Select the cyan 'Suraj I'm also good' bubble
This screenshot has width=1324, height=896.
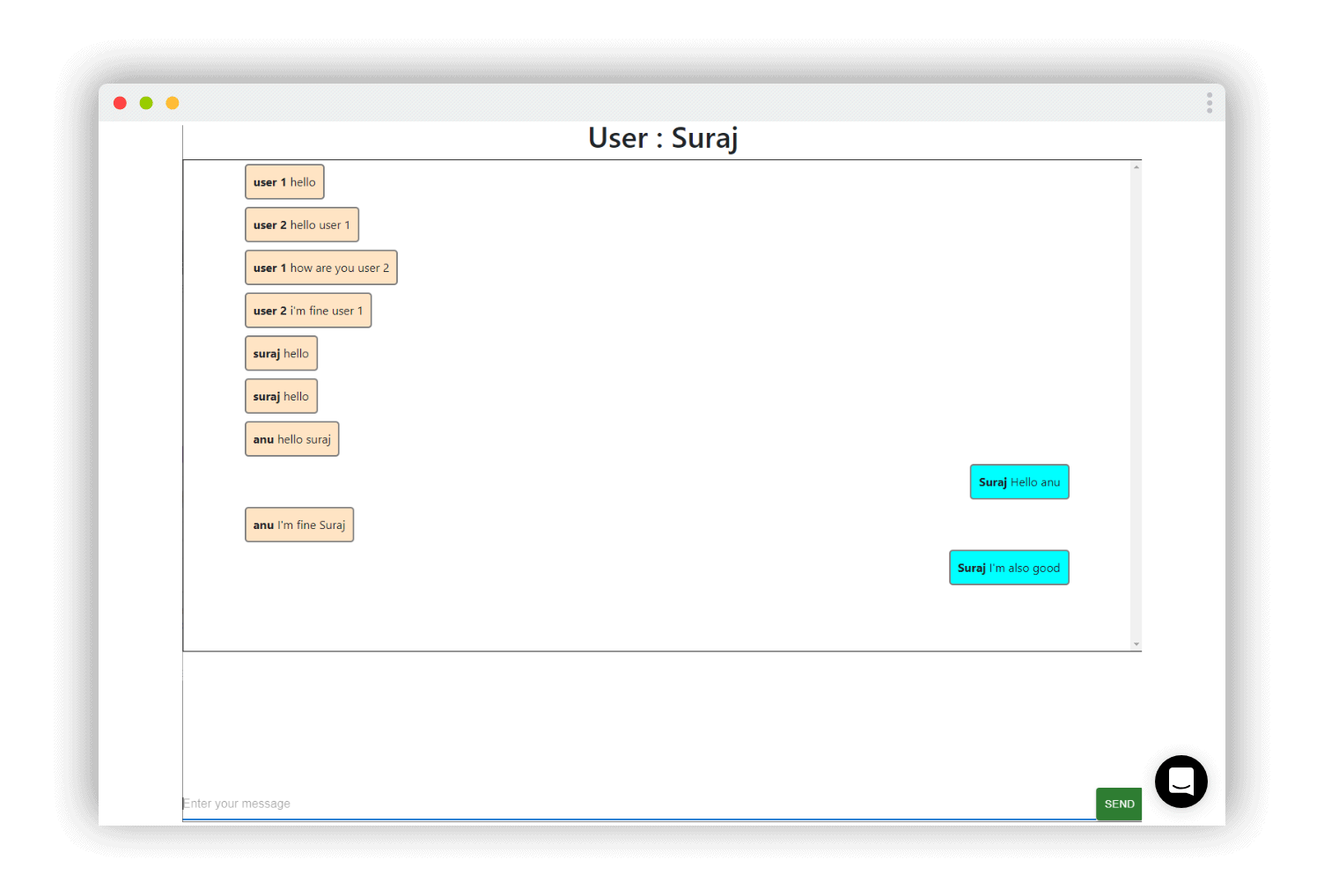1009,568
